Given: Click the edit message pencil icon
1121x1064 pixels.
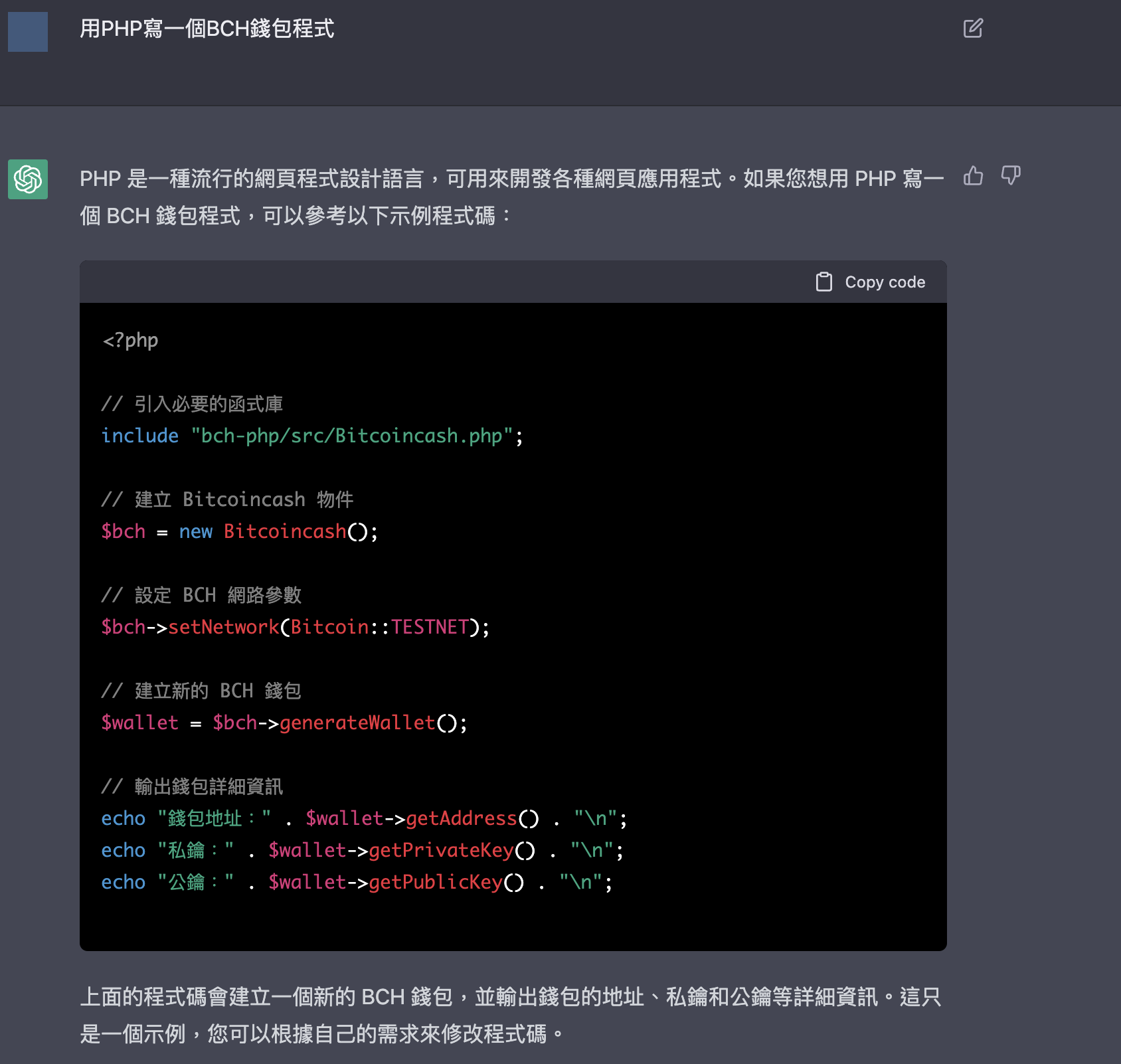Looking at the screenshot, I should coord(973,29).
